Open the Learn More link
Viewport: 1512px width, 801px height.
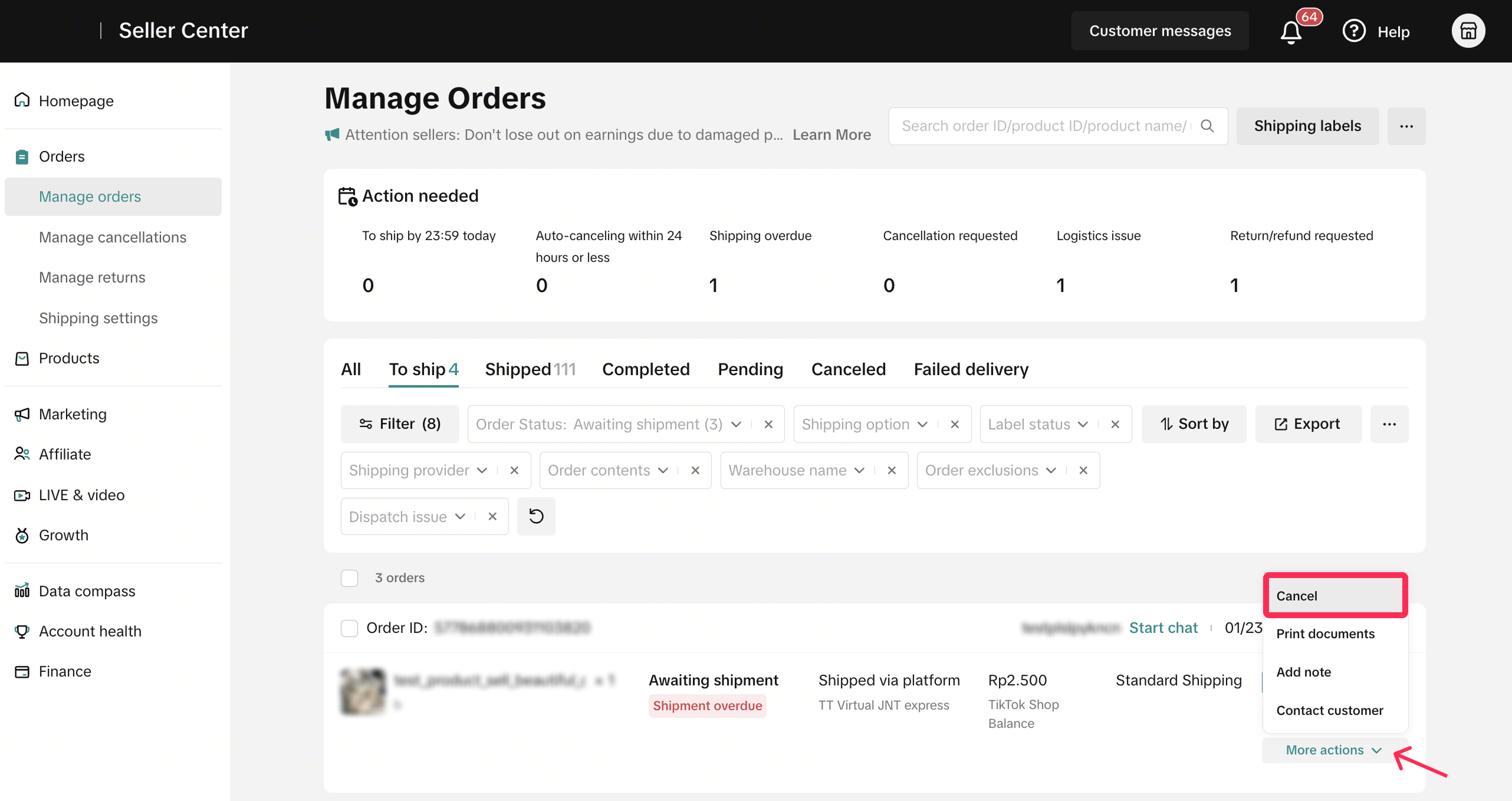(x=831, y=134)
